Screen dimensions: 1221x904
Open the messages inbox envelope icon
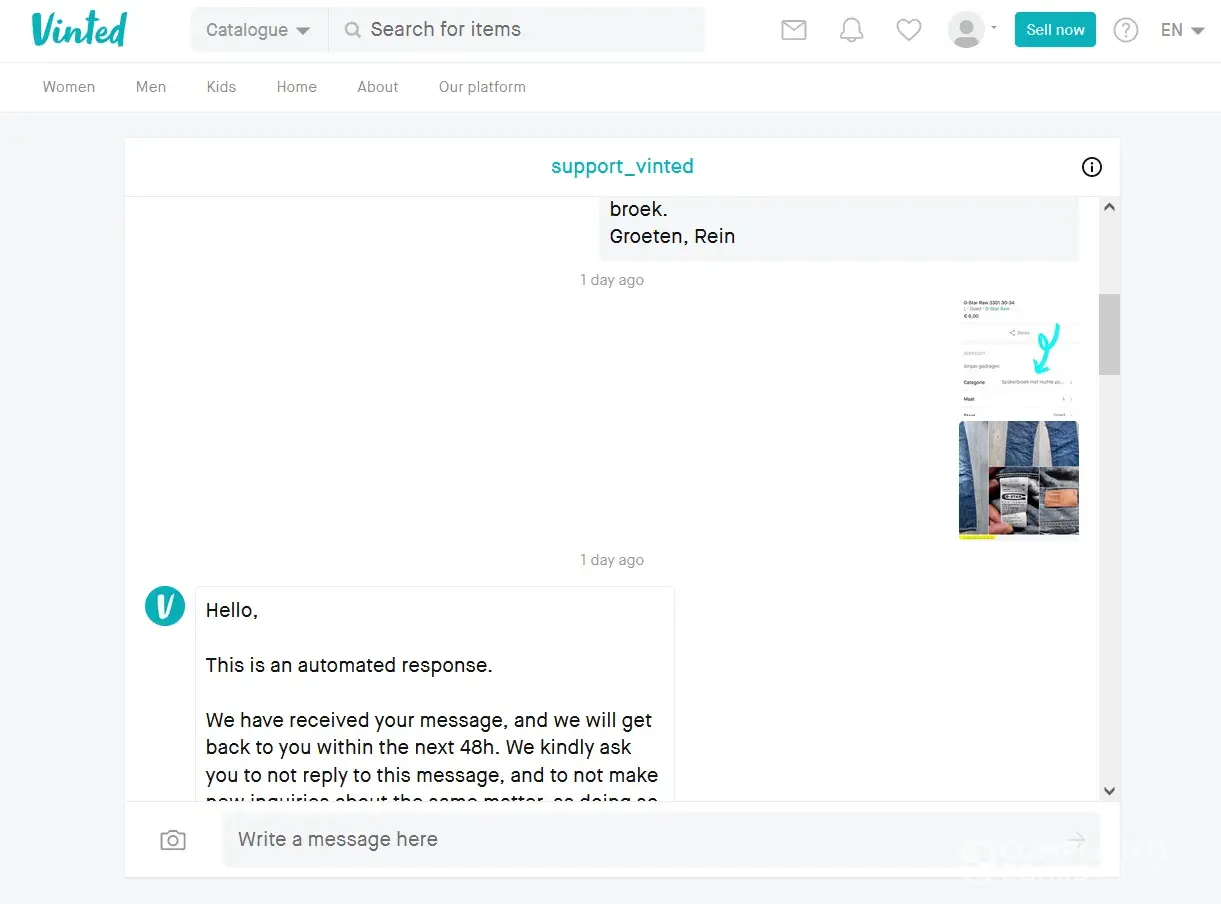coord(793,30)
